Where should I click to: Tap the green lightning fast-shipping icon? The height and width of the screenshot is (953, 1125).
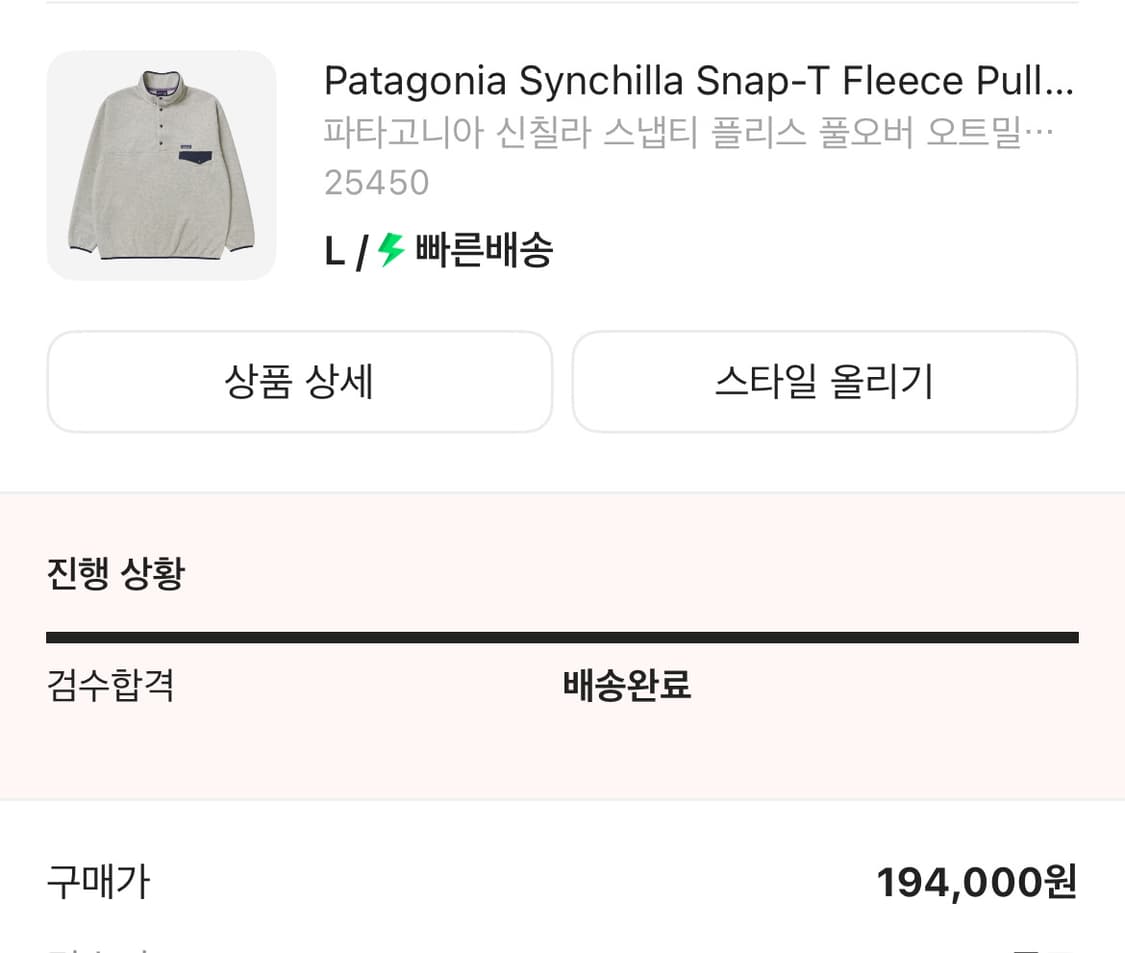click(x=390, y=250)
